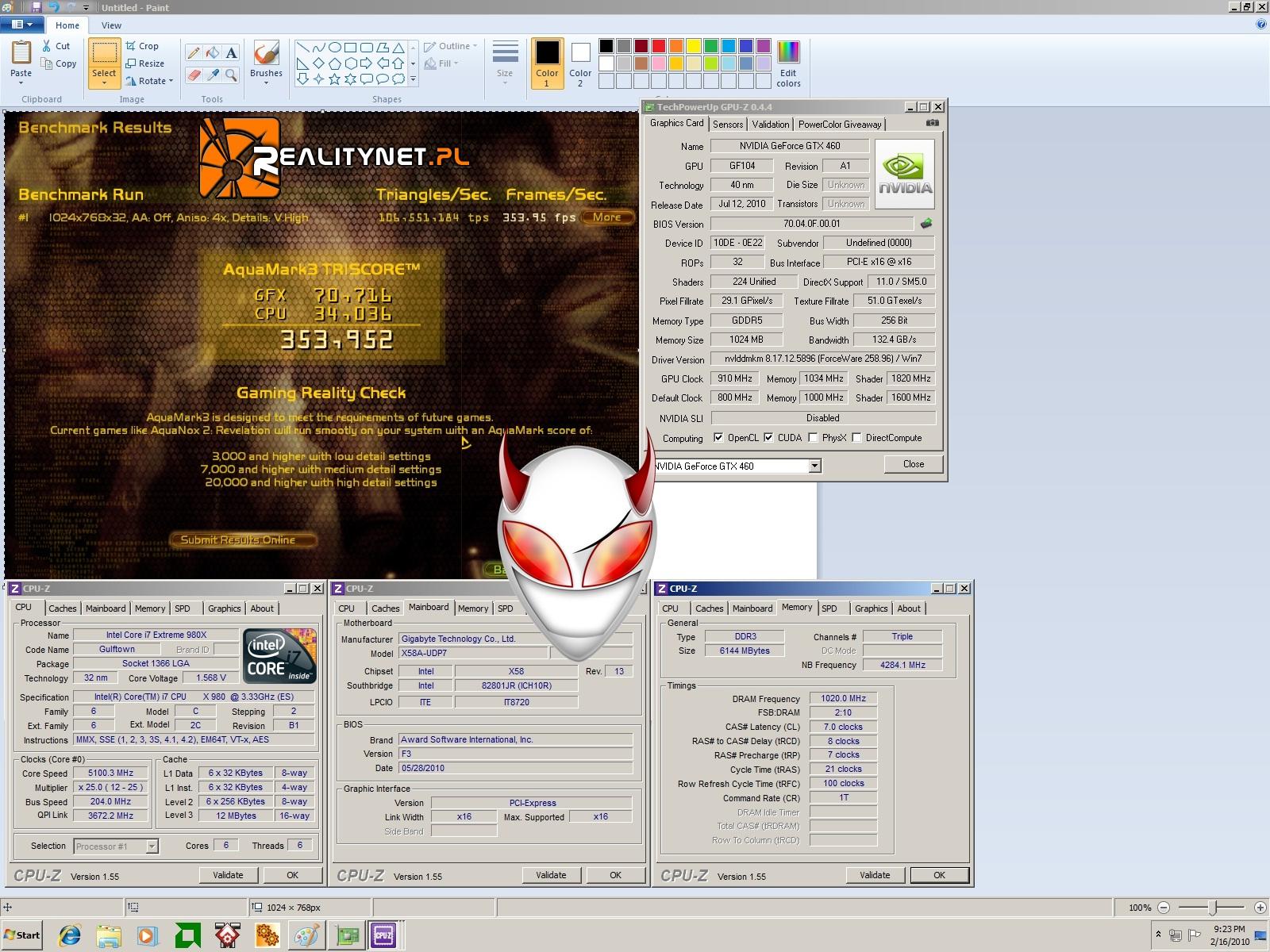Toggle the CUDA checkbox in GPU-Z
The width and height of the screenshot is (1270, 952).
click(x=768, y=438)
